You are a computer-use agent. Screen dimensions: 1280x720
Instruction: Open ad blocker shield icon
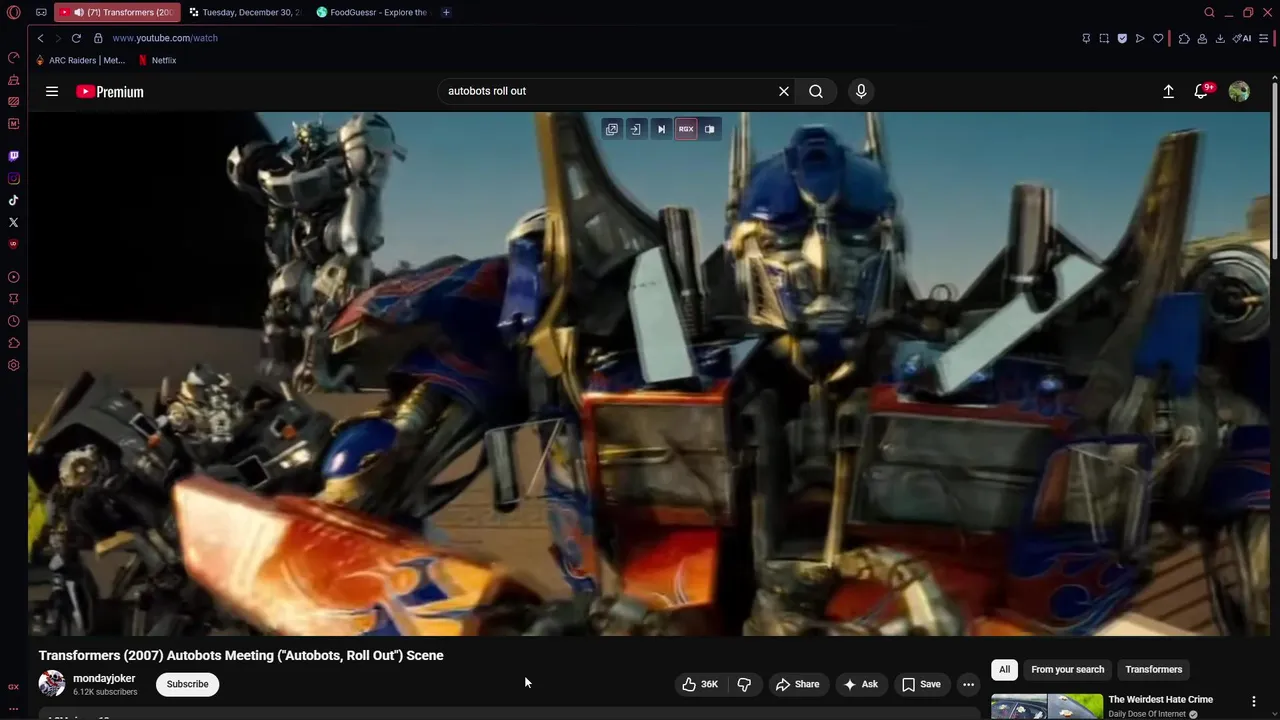[1122, 38]
